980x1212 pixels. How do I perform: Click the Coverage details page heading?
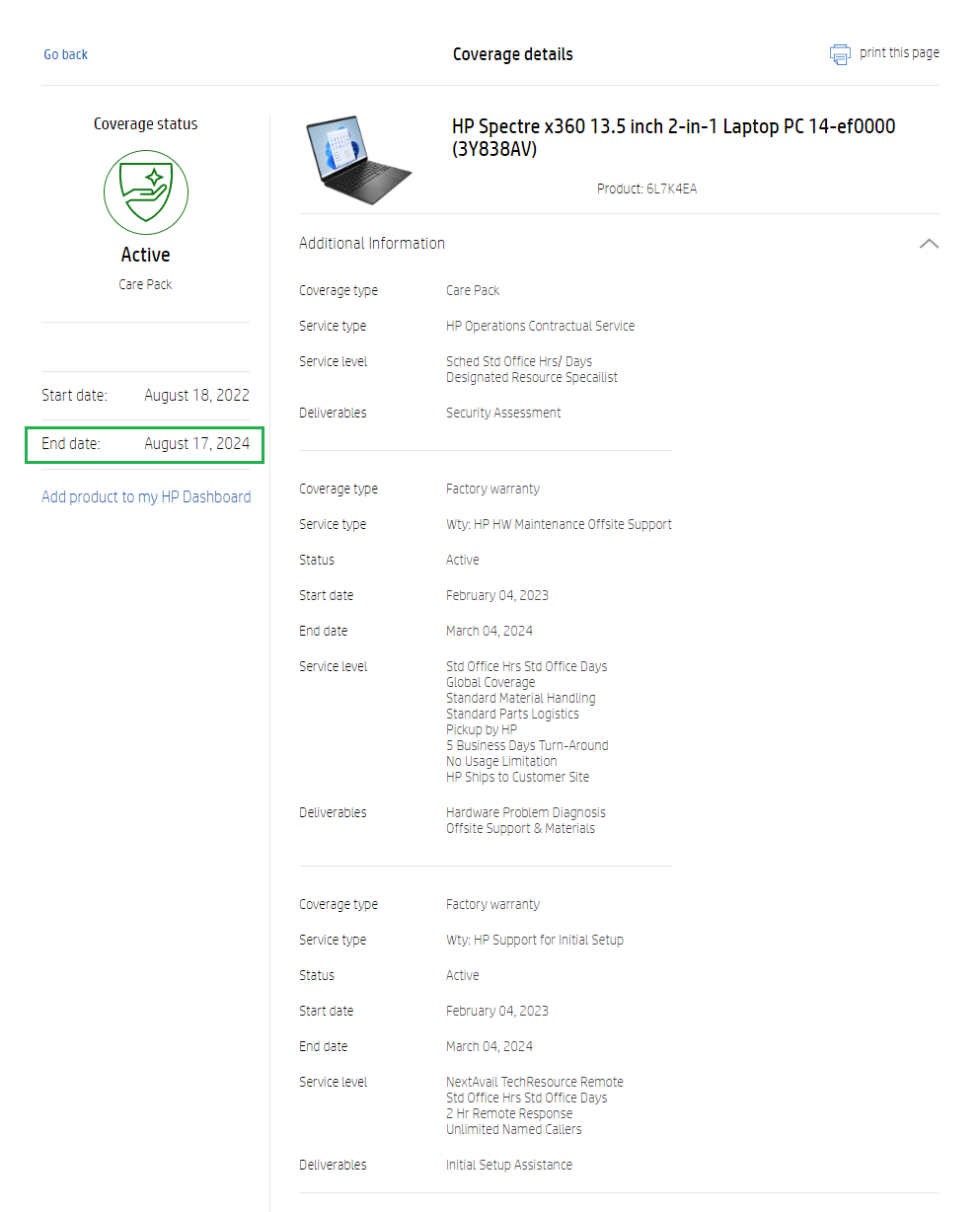click(x=512, y=54)
